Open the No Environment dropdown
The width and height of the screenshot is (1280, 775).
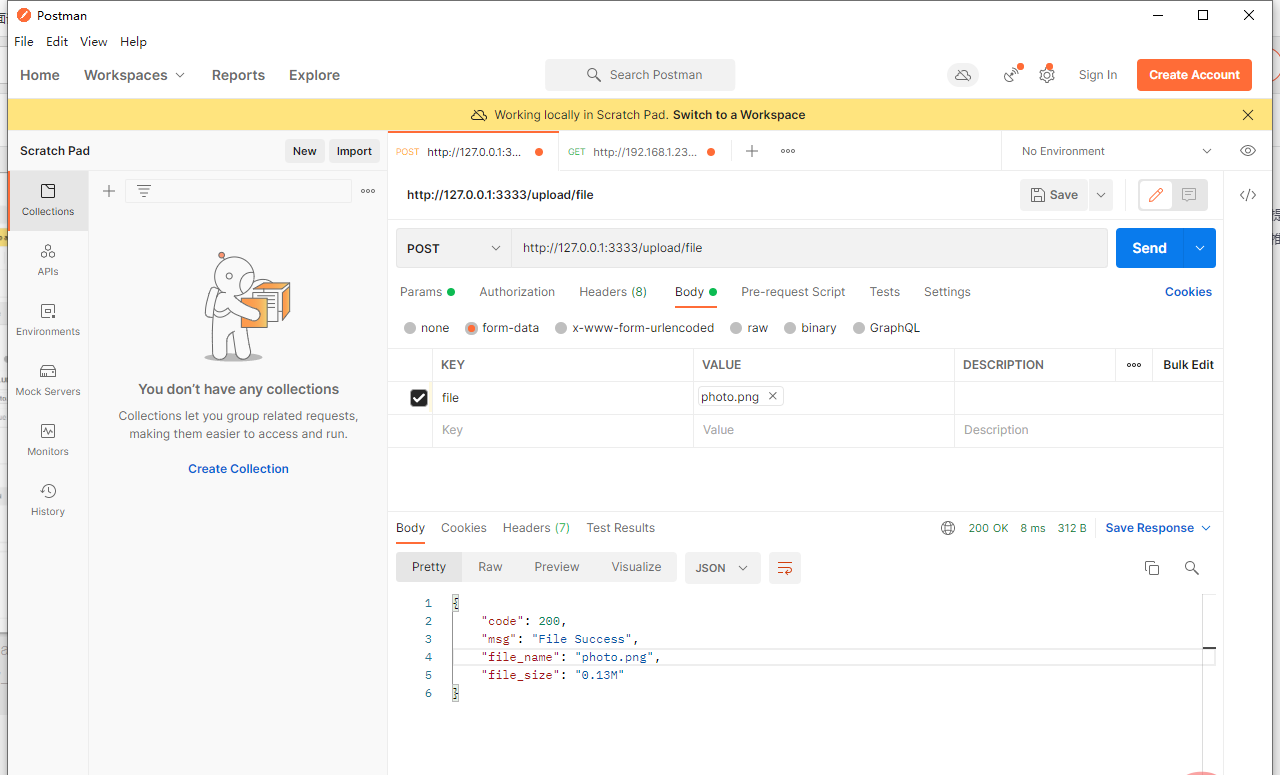tap(1116, 151)
